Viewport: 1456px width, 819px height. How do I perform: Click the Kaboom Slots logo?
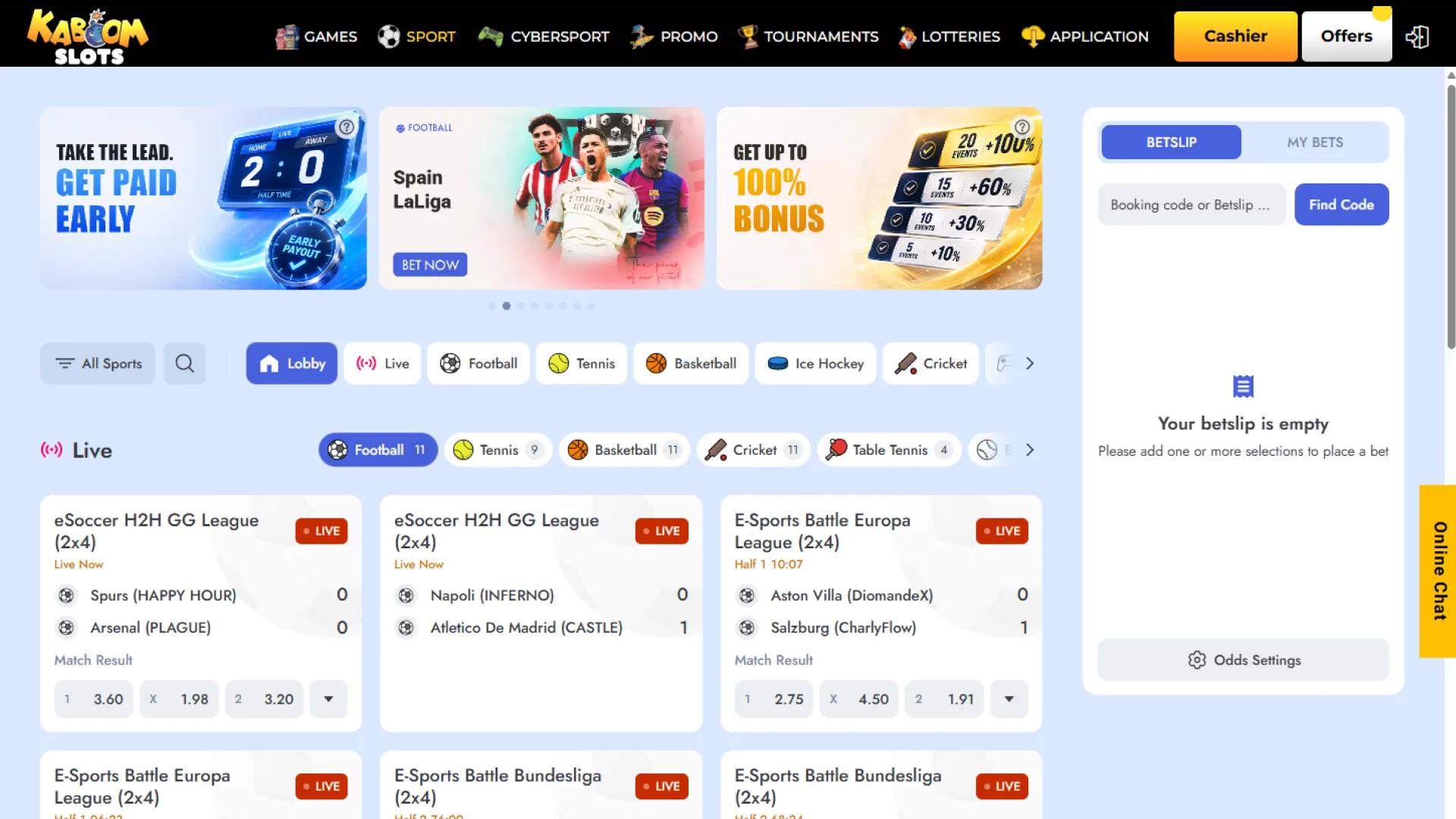click(88, 36)
